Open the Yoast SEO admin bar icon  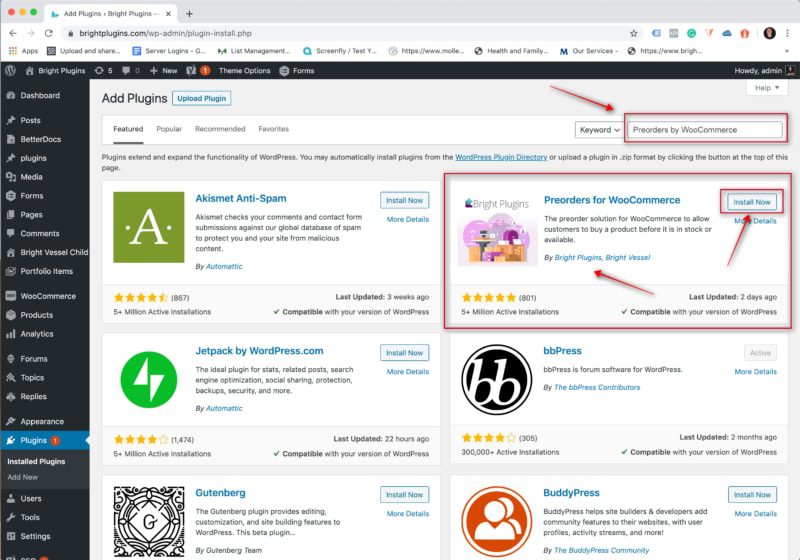coord(191,71)
